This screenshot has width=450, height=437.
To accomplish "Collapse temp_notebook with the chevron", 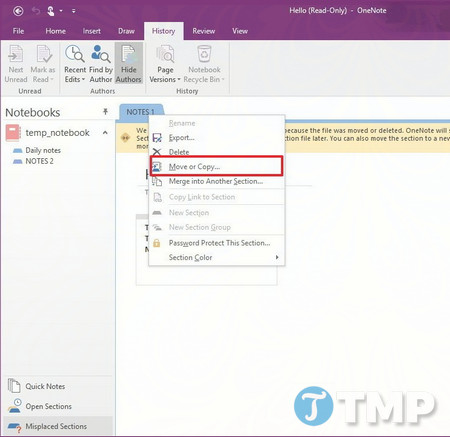I will [105, 133].
